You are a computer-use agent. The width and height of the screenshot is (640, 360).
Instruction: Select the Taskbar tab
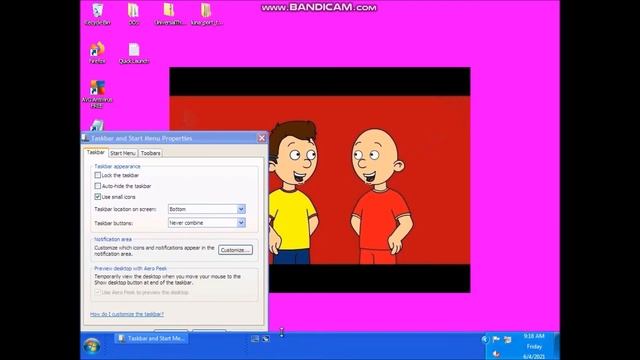(96, 152)
